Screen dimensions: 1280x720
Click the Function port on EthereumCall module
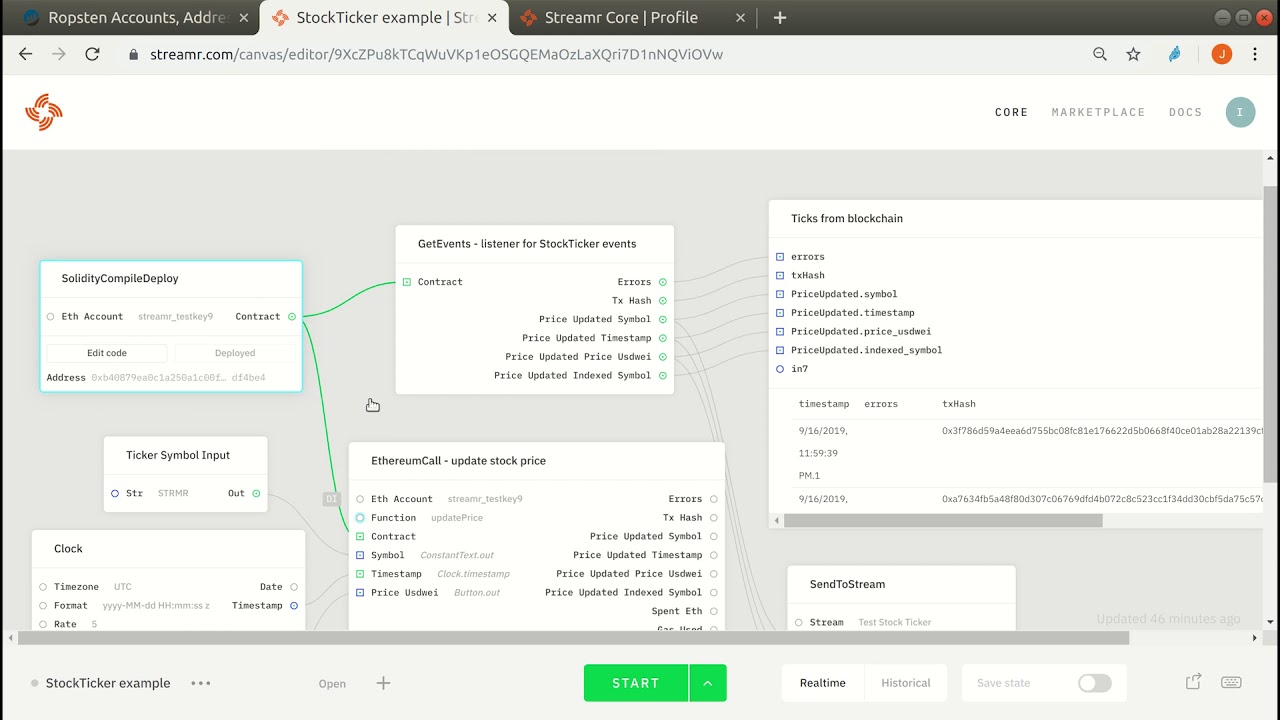click(360, 518)
